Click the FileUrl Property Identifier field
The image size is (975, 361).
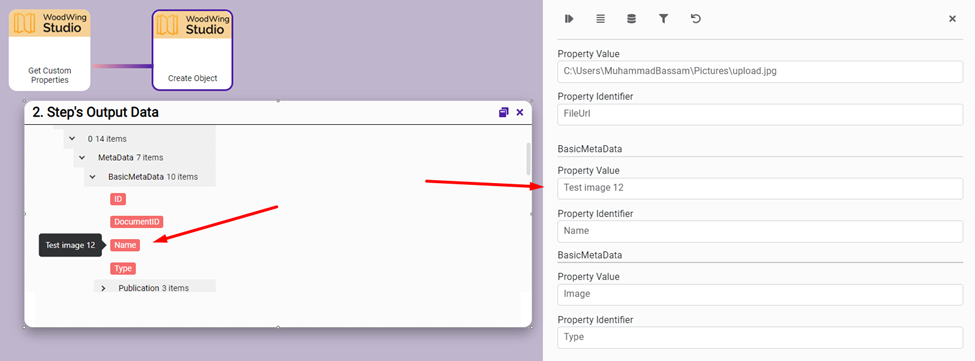click(760, 114)
